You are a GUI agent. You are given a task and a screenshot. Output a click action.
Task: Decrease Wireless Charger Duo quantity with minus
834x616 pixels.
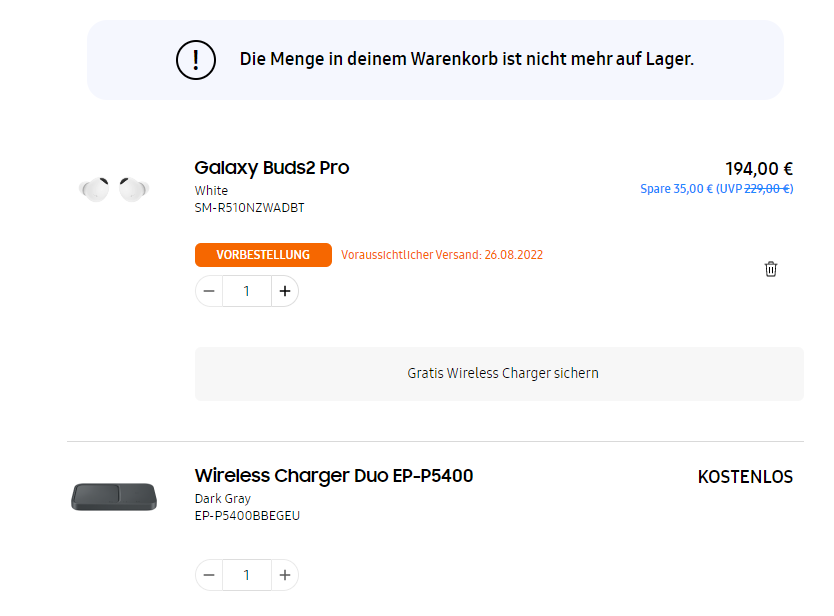pyautogui.click(x=209, y=575)
